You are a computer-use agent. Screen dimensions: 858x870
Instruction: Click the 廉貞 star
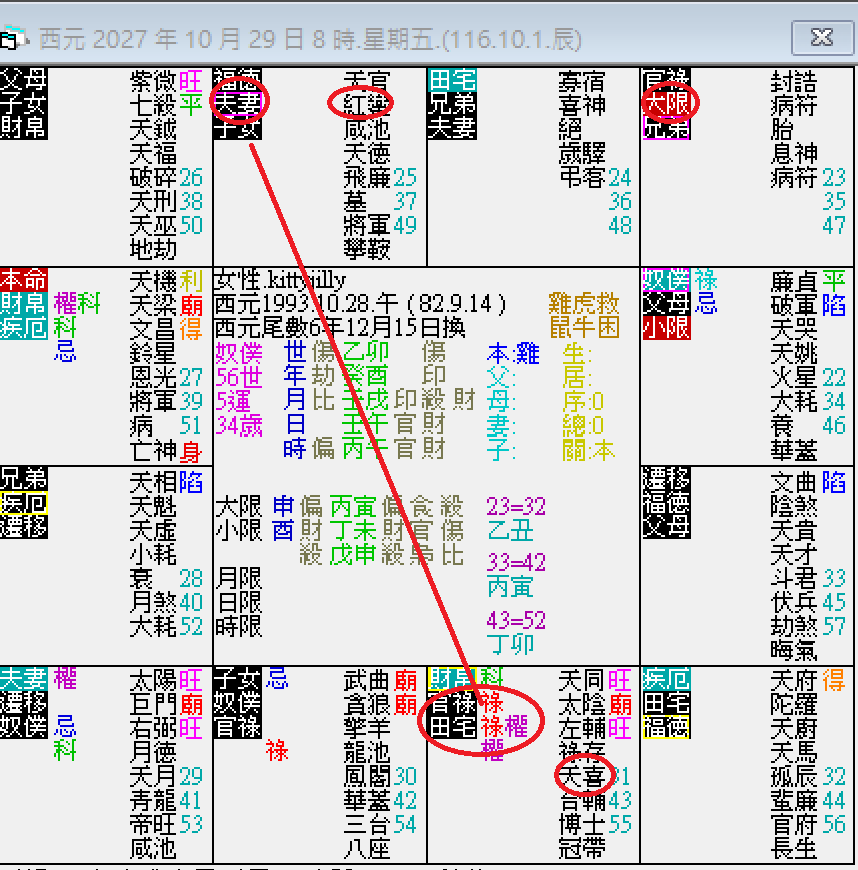(x=794, y=281)
